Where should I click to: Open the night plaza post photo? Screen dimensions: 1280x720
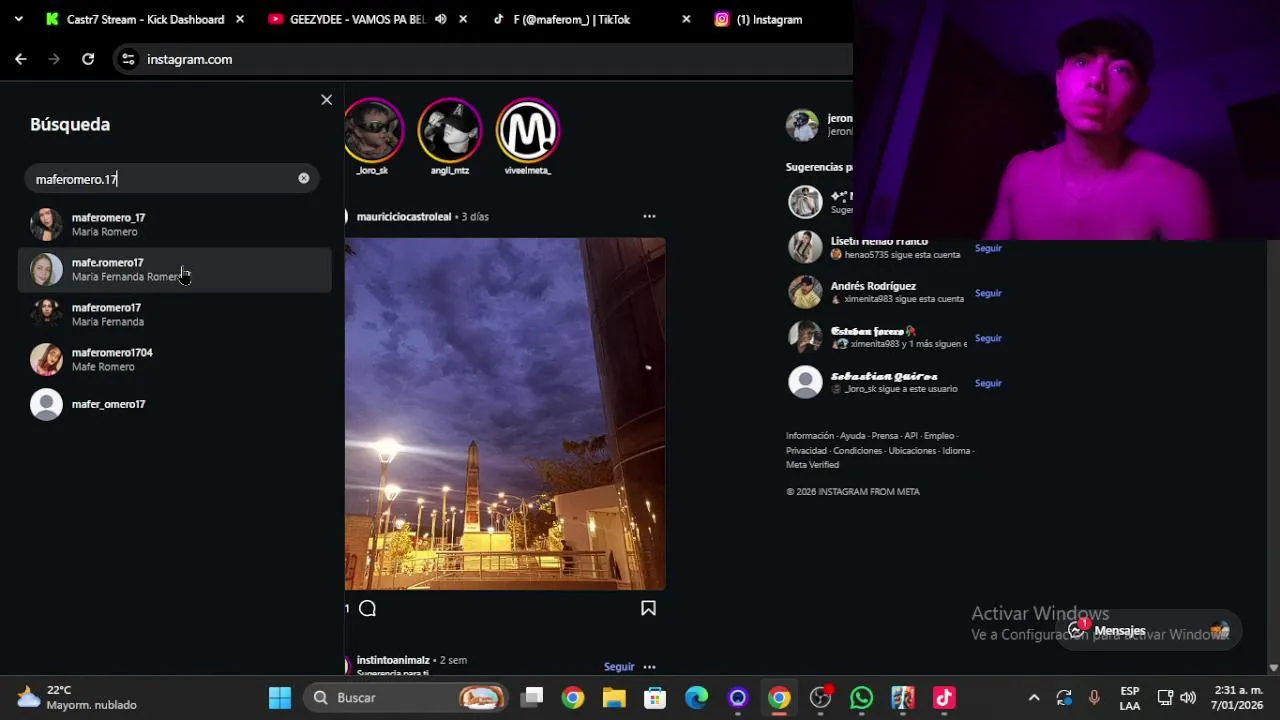click(x=505, y=413)
